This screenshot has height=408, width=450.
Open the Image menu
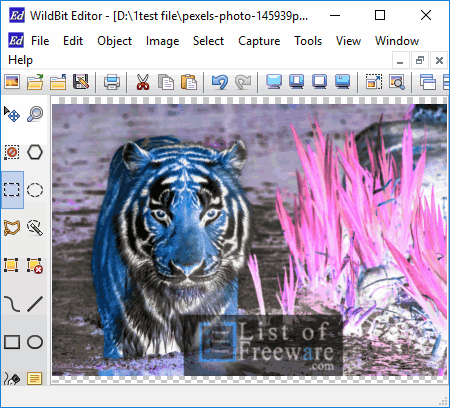tap(162, 42)
